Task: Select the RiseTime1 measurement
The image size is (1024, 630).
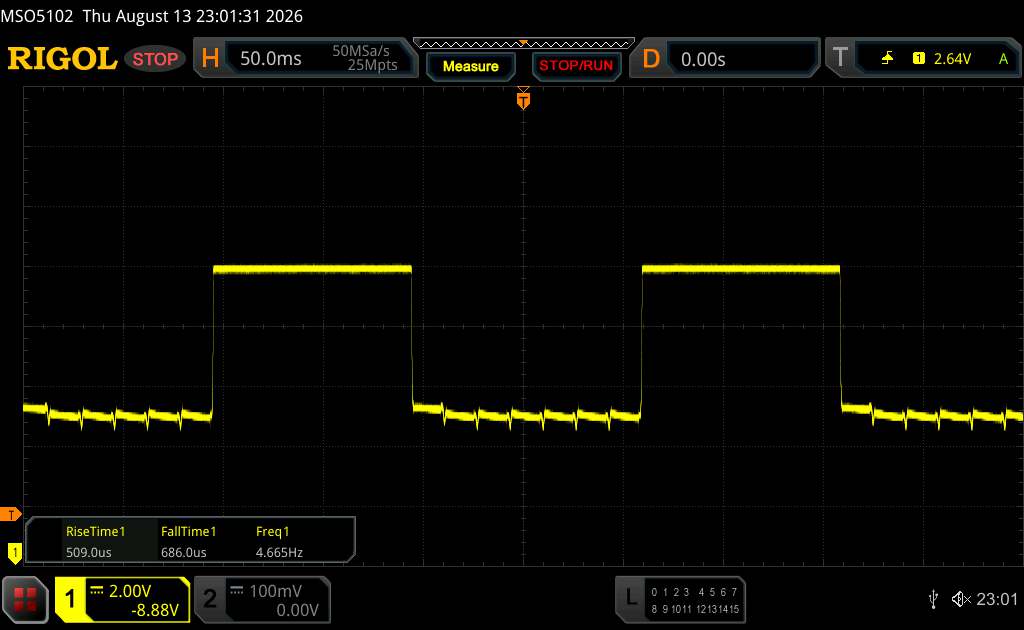Action: [x=95, y=531]
